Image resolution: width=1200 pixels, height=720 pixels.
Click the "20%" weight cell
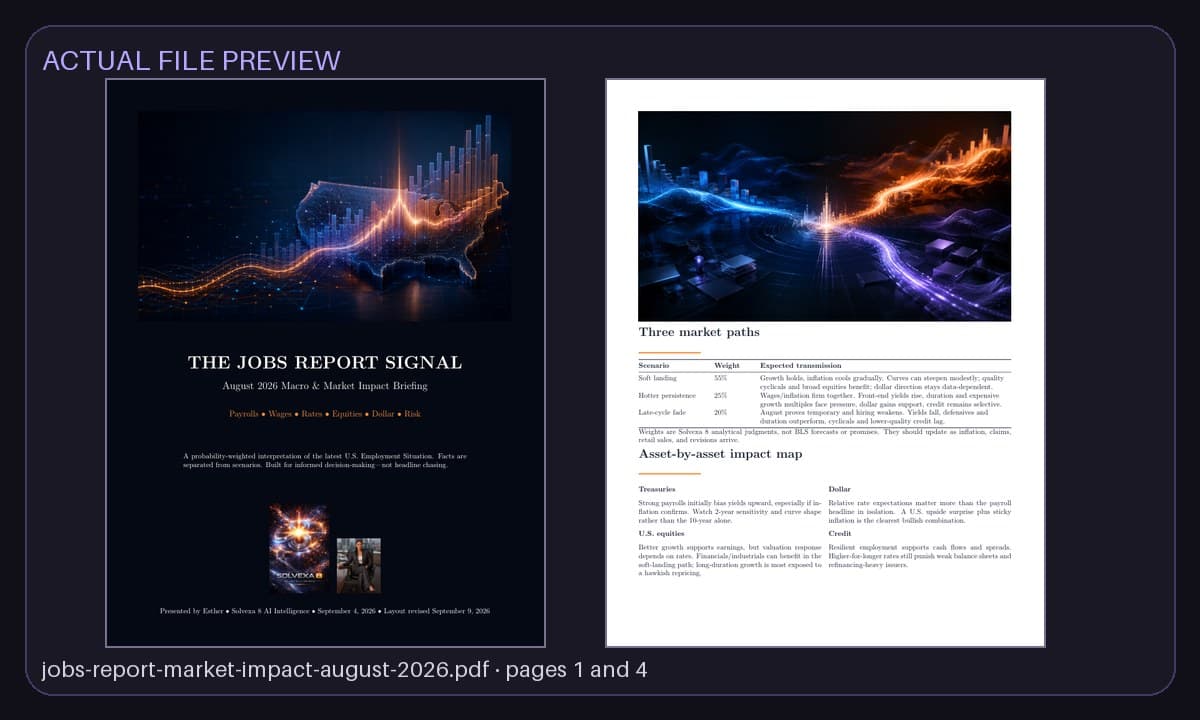coord(721,412)
